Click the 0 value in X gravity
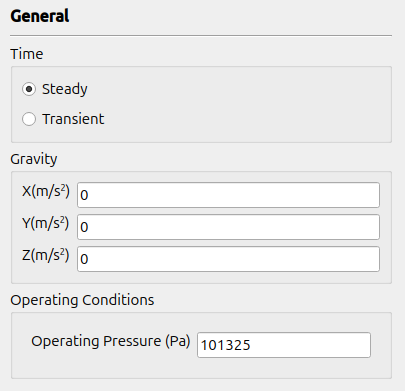This screenshot has height=391, width=405. coord(84,195)
